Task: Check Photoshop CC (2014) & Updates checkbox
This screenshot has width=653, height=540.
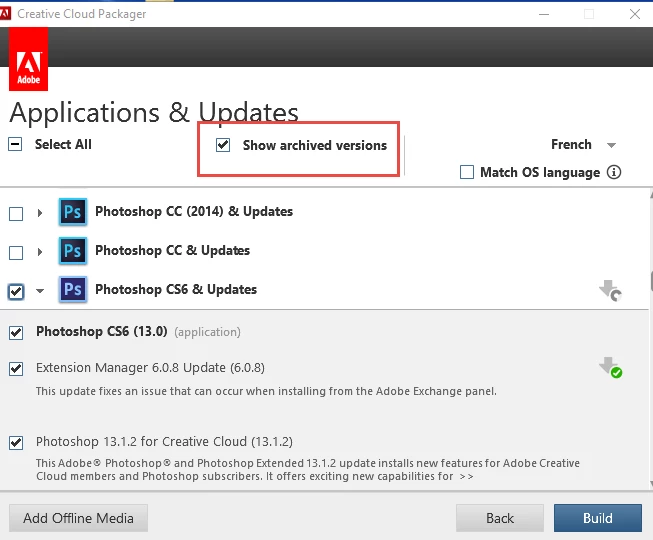Action: click(16, 214)
